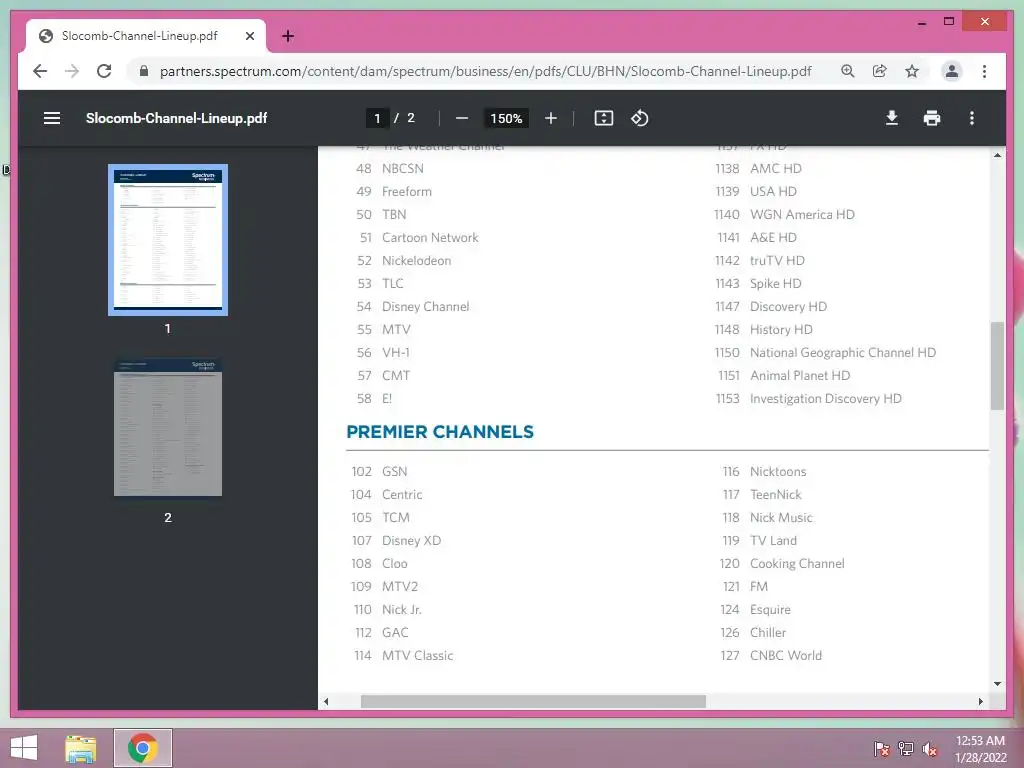The width and height of the screenshot is (1024, 768).
Task: Open File Explorer from the taskbar
Action: [81, 748]
